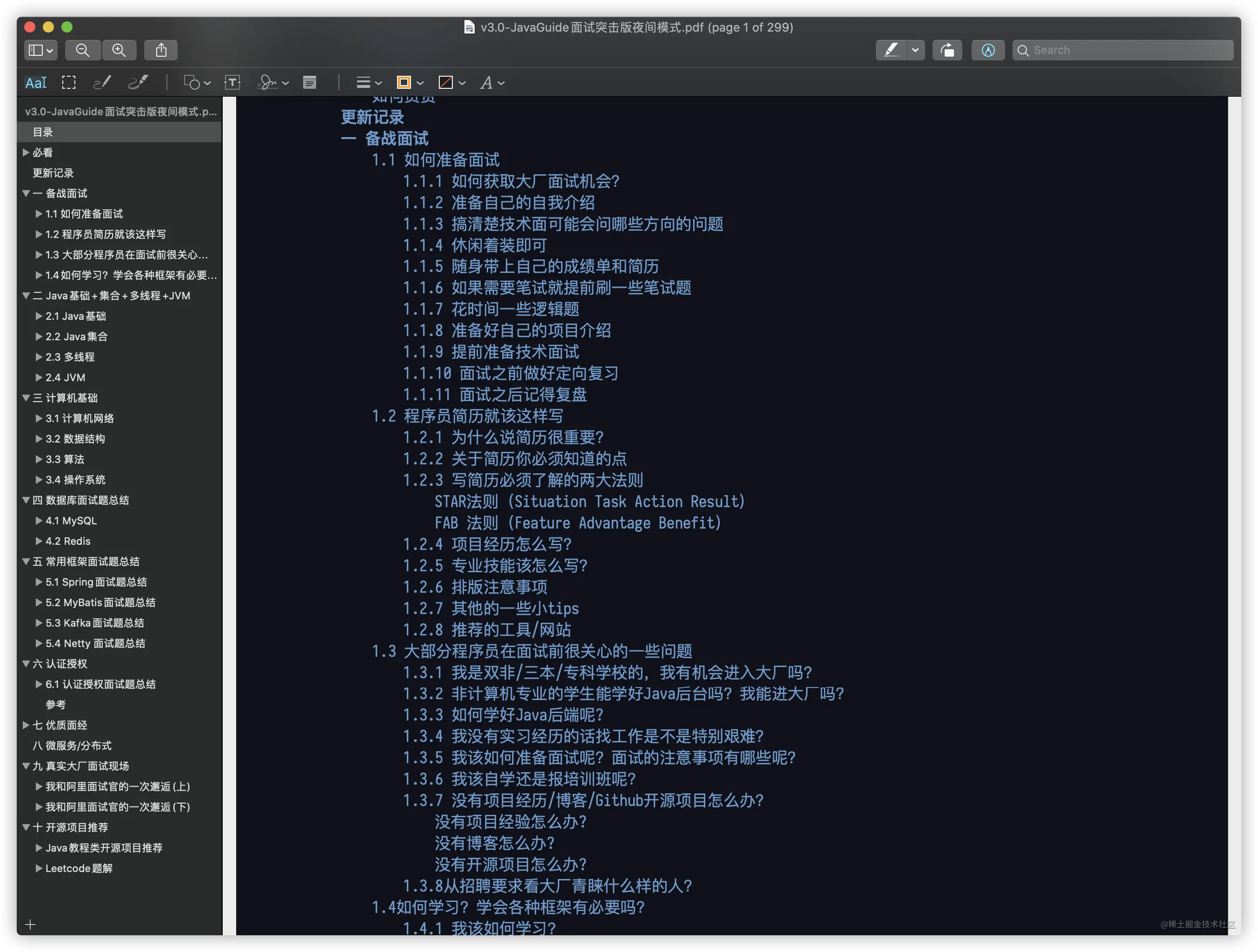Open link 1.1.1 如何获取大厂面试机会?
The height and width of the screenshot is (952, 1258).
[x=511, y=181]
